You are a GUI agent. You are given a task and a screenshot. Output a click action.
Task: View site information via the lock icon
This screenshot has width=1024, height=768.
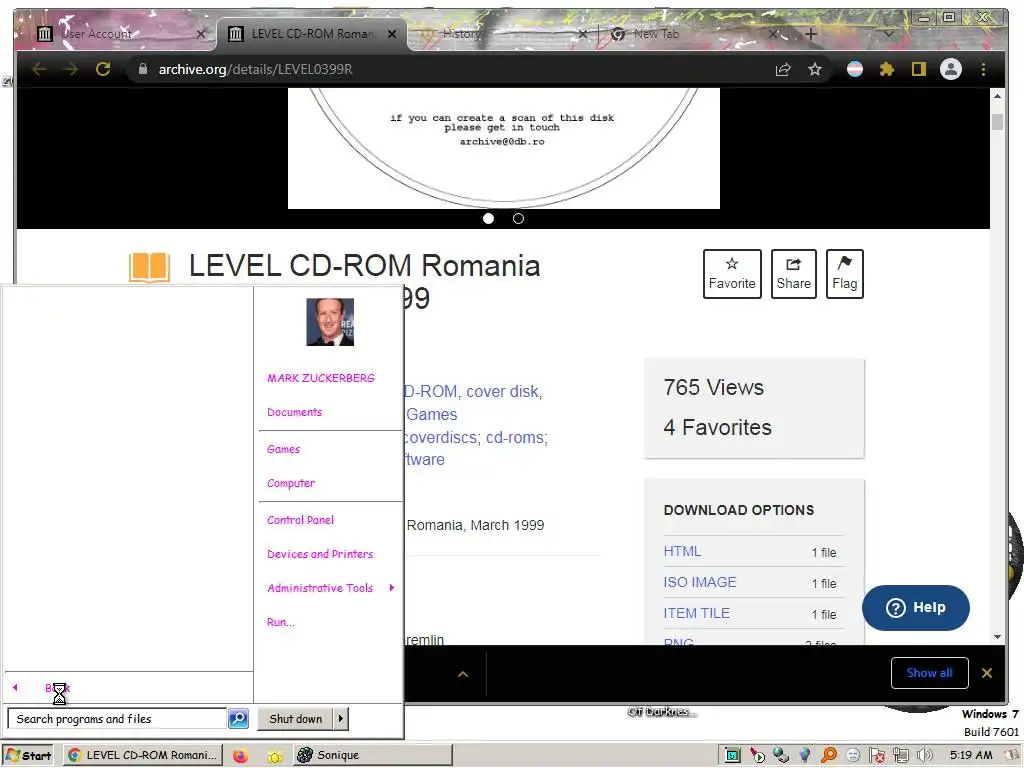click(142, 69)
